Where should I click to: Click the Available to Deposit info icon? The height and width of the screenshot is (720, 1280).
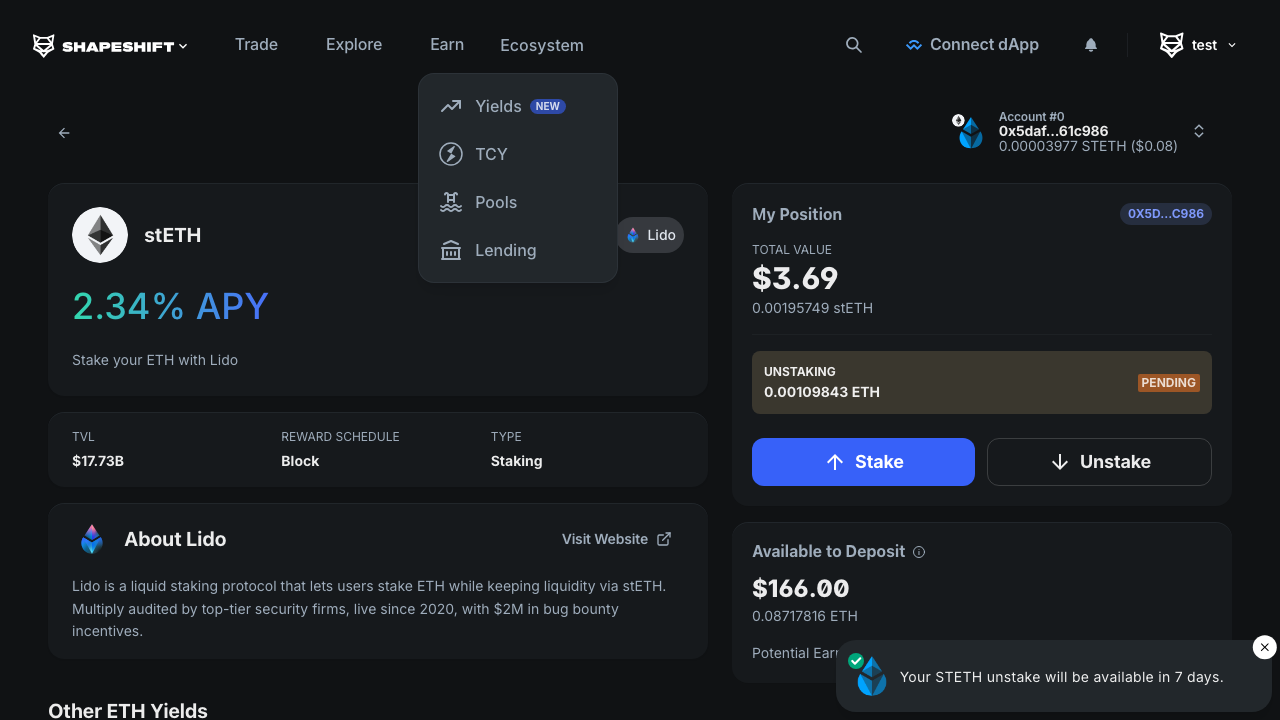(x=919, y=552)
